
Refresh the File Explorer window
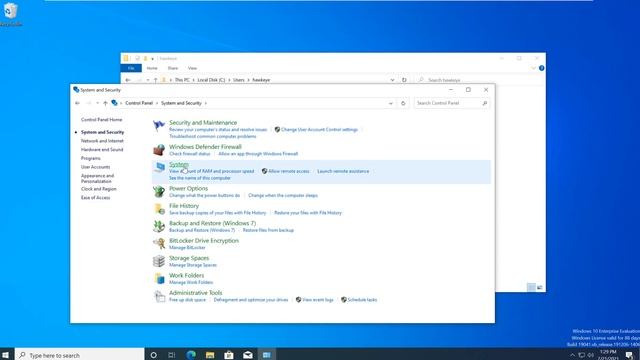(x=404, y=80)
